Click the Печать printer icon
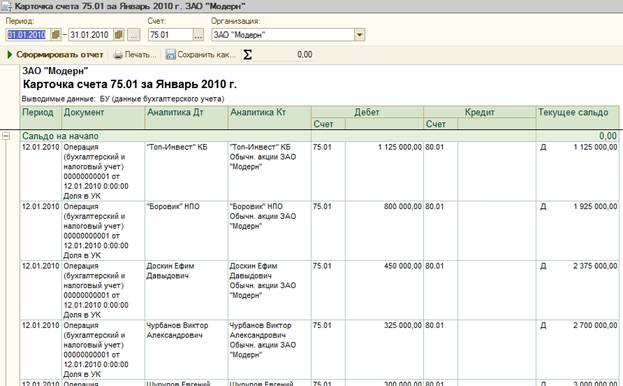 [x=118, y=55]
